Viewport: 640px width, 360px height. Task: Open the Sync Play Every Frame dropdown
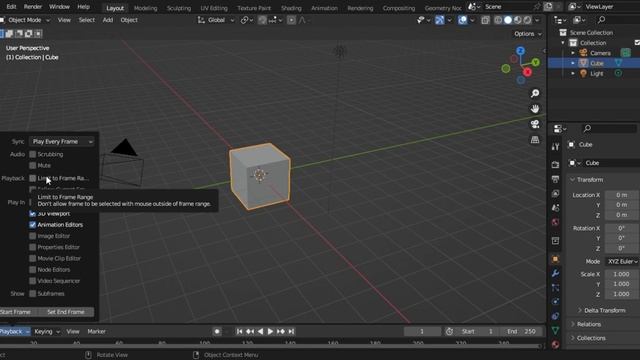[62, 141]
